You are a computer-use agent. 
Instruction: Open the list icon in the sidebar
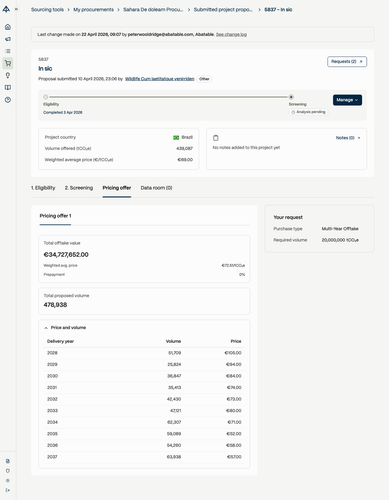(8, 51)
